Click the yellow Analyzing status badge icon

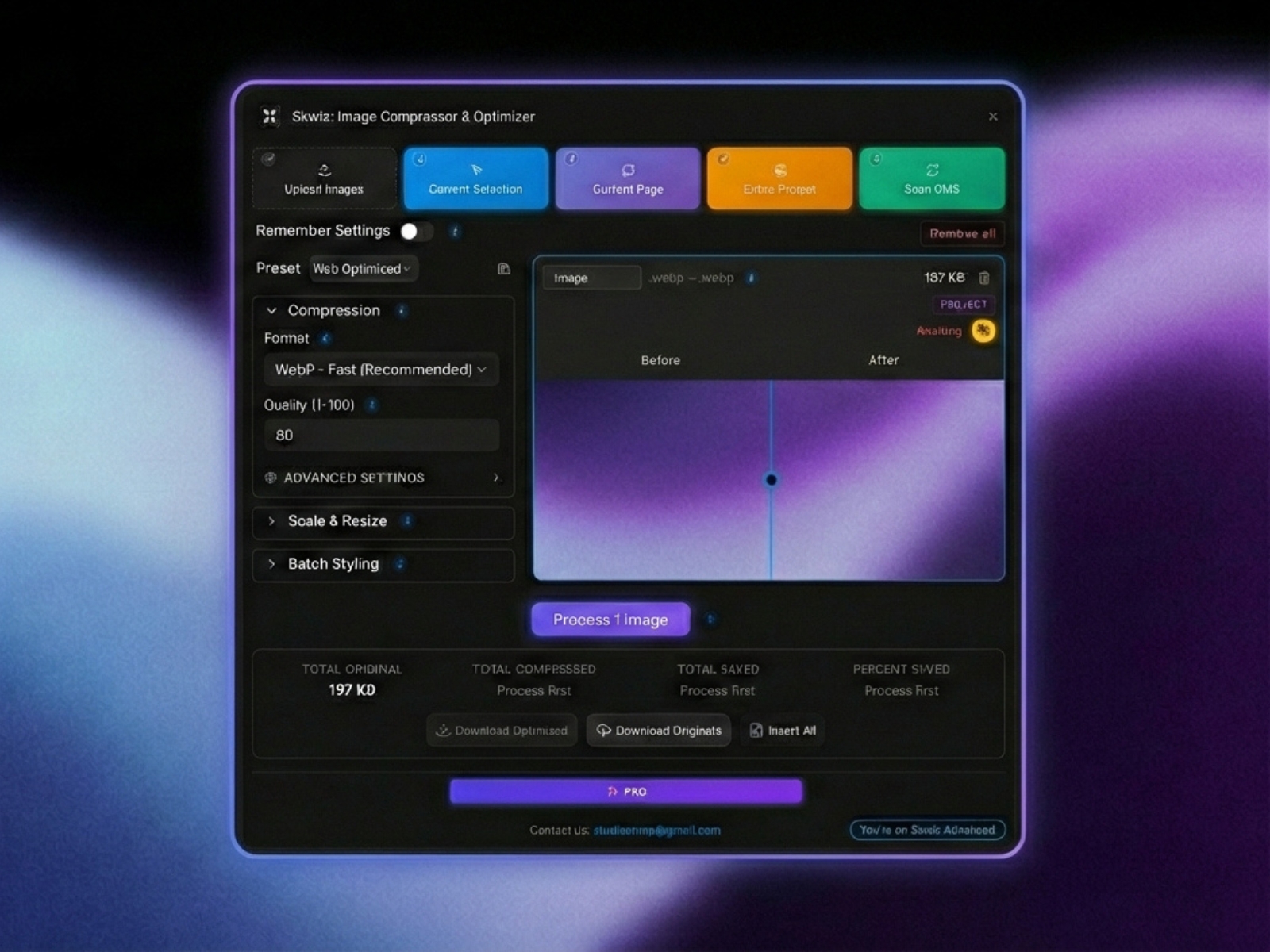click(983, 332)
